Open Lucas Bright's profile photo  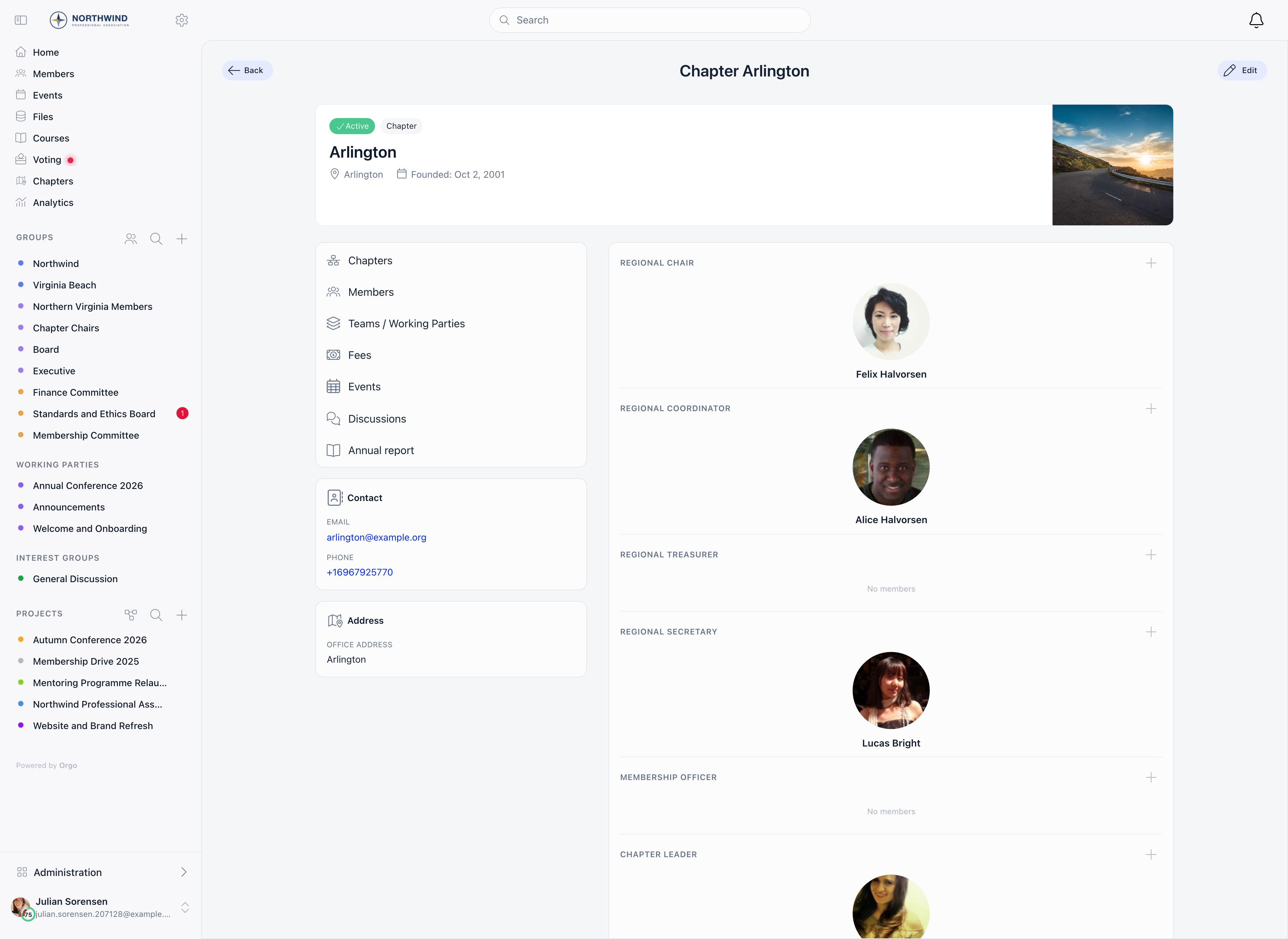(x=891, y=691)
